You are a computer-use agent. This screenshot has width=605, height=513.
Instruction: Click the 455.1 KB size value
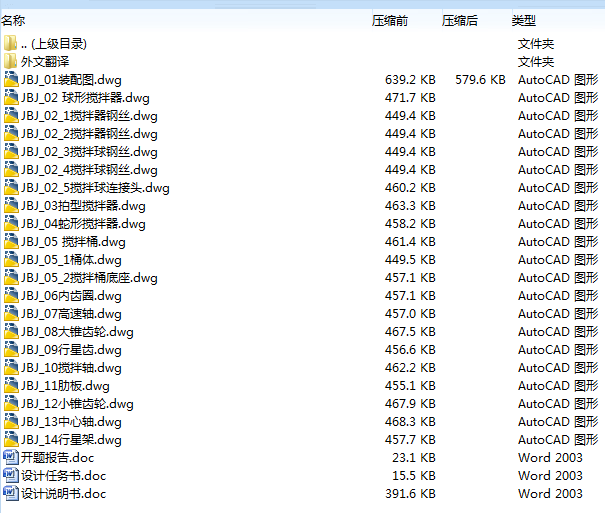[410, 386]
